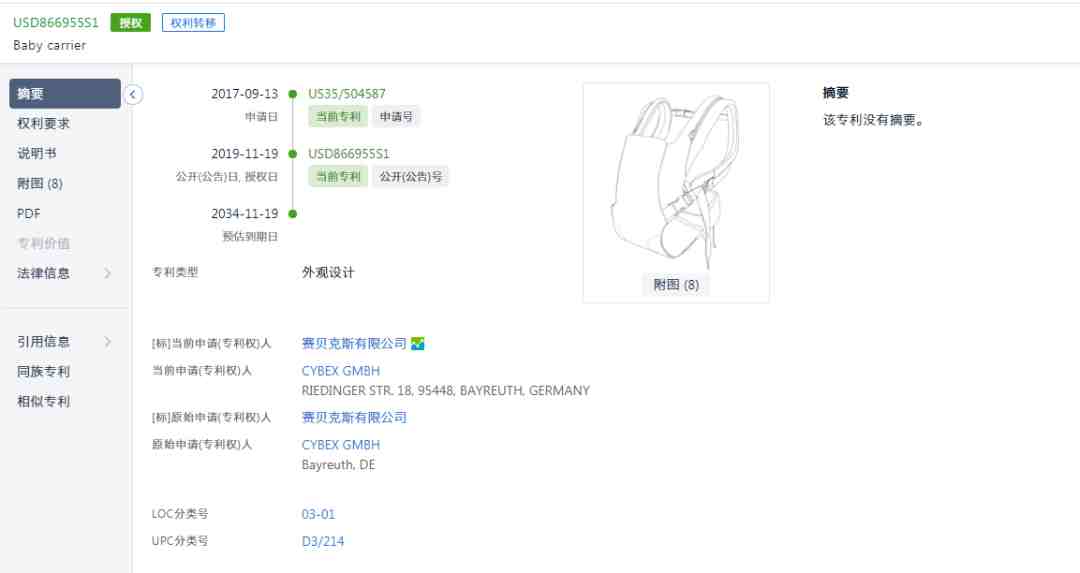1080x573 pixels.
Task: Open LOC classification 03-01 link
Action: (x=318, y=514)
